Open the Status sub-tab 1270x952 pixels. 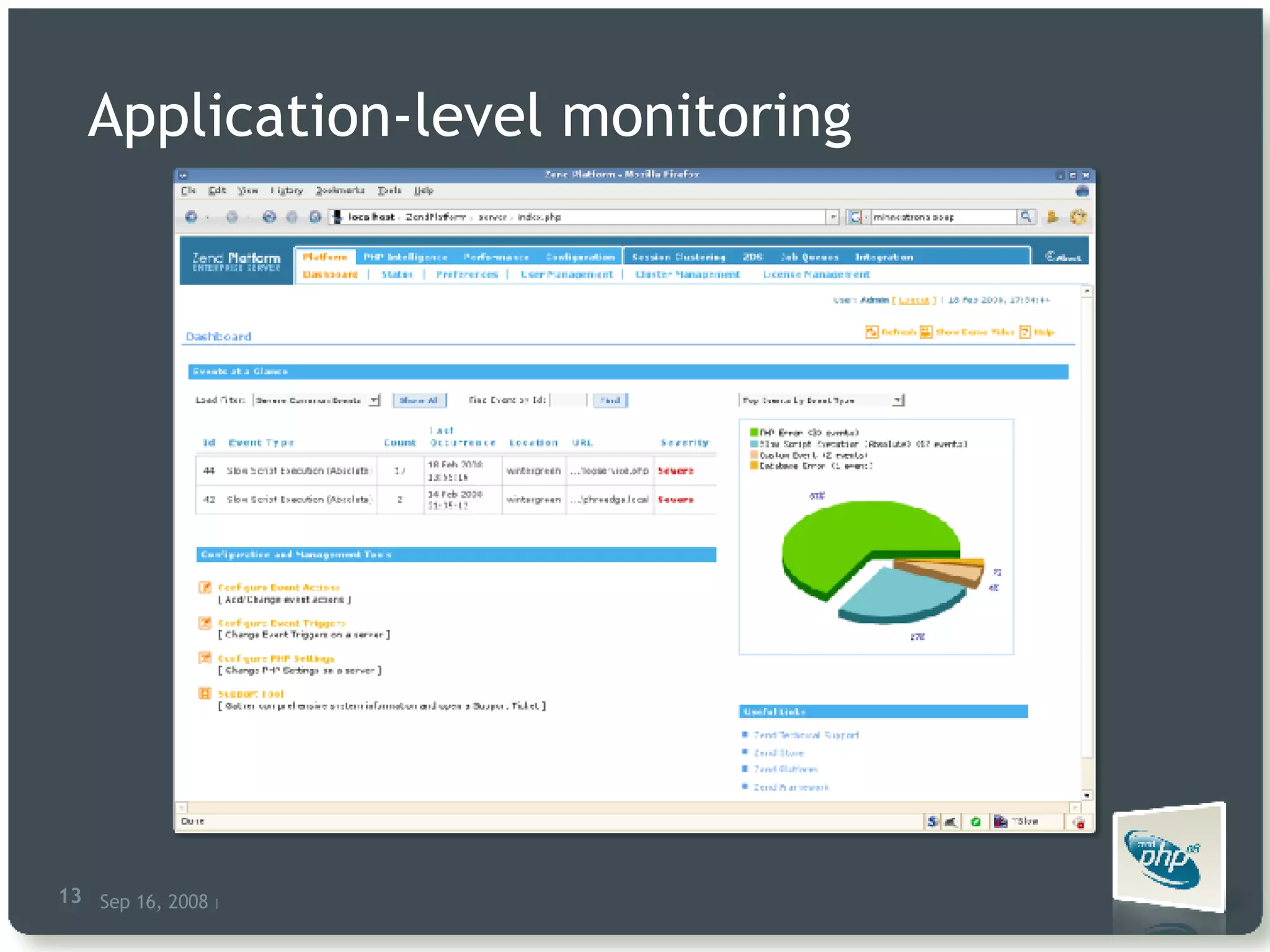[397, 274]
